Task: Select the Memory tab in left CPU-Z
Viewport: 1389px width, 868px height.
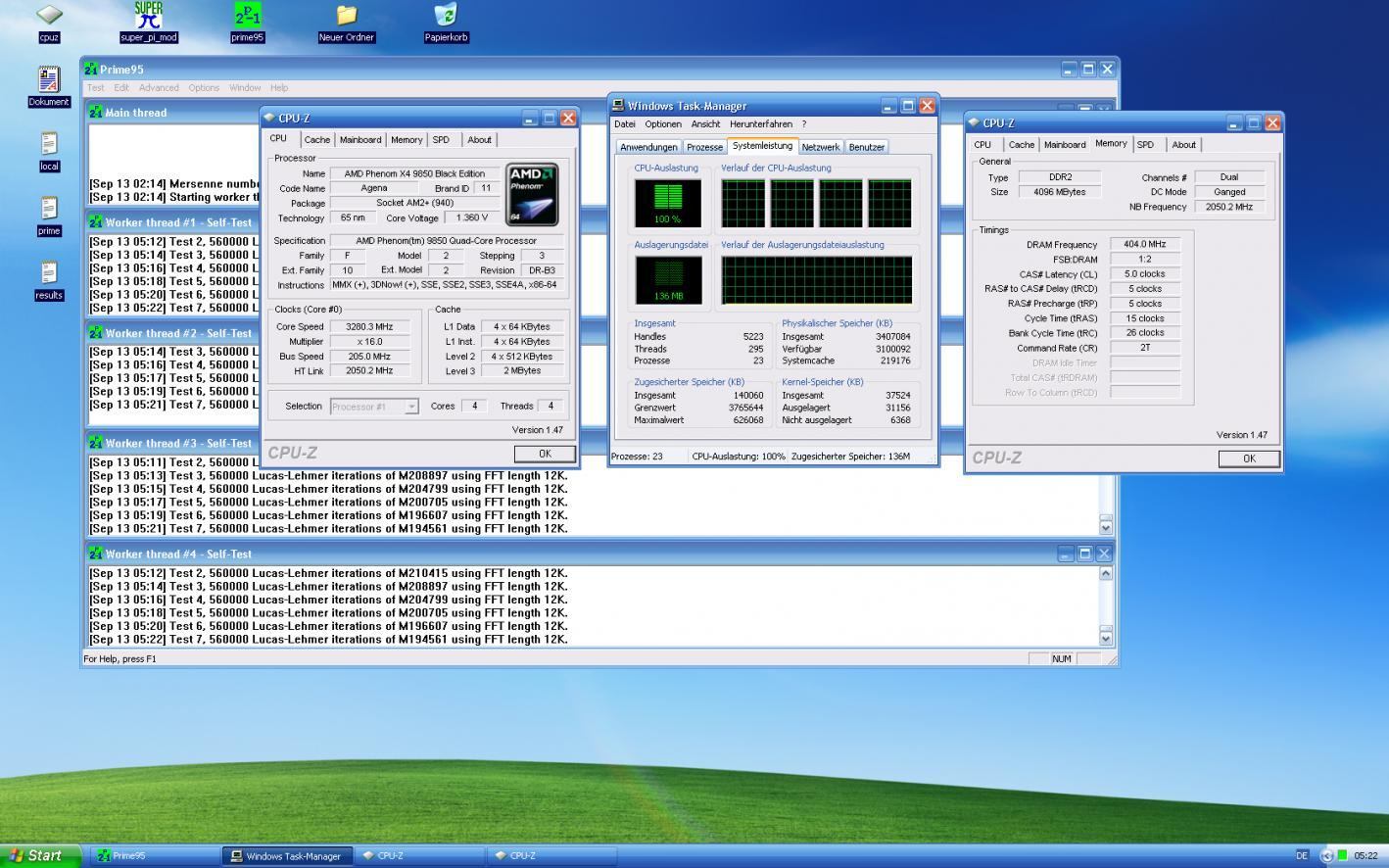Action: click(x=407, y=140)
